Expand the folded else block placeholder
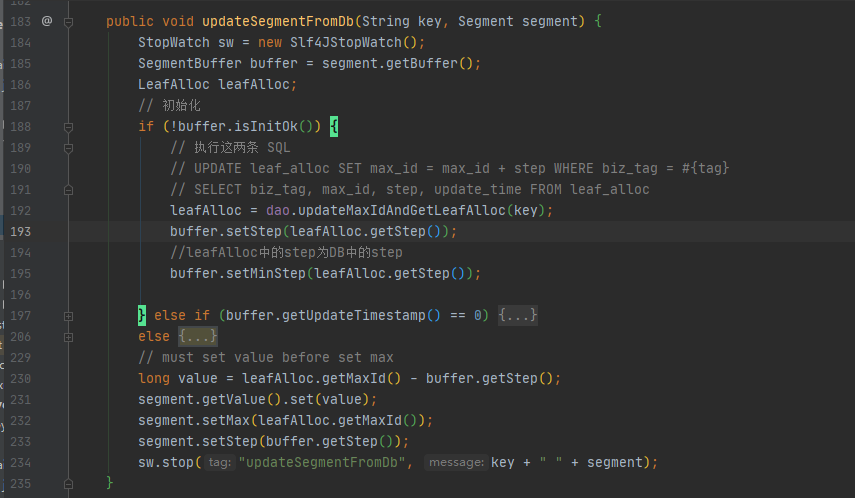 pos(197,337)
